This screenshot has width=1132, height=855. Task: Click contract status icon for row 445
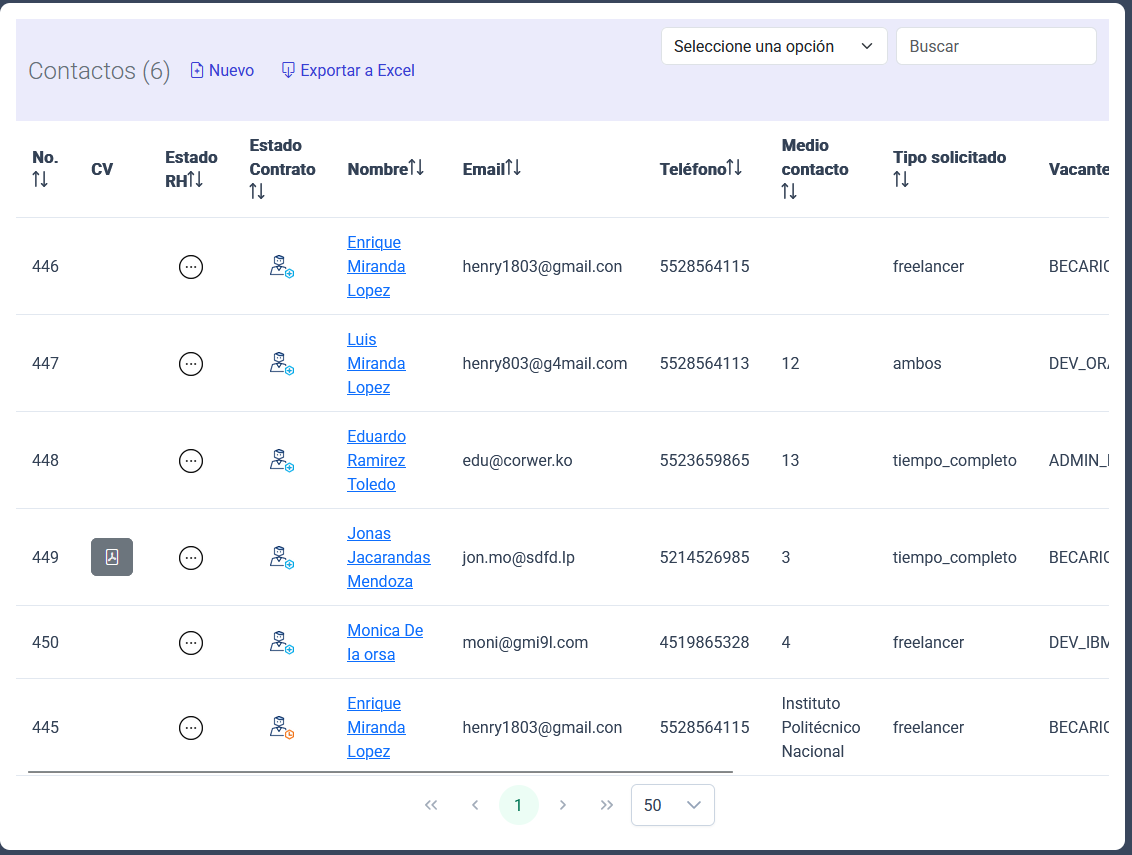click(x=281, y=728)
